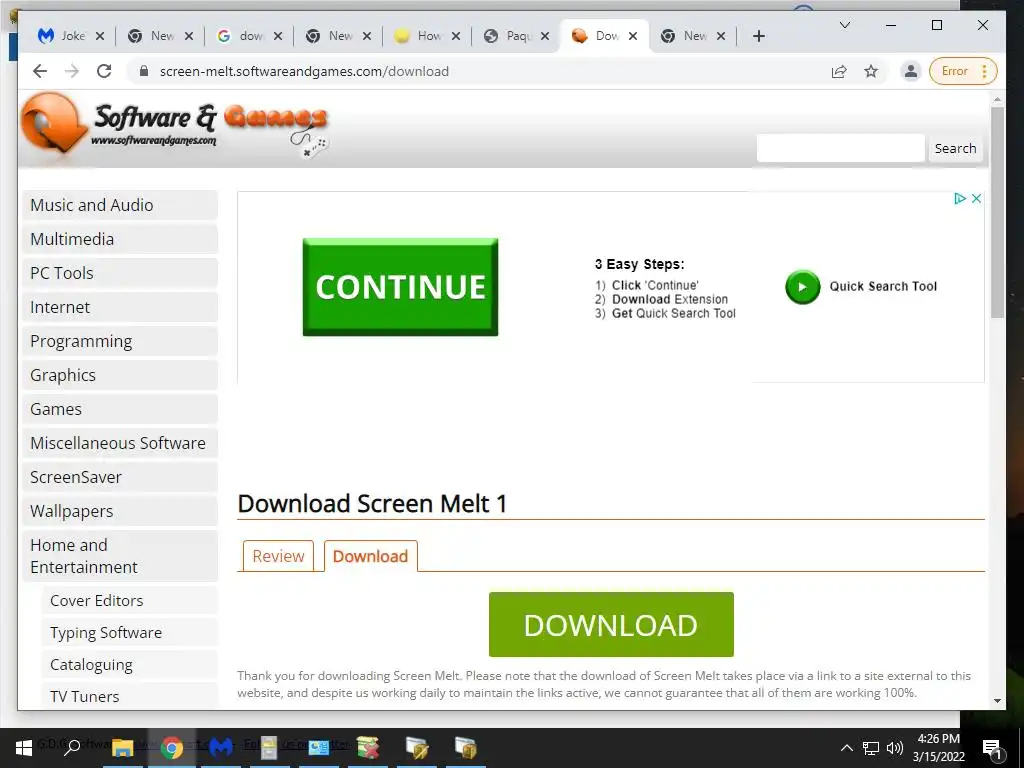Close the 'Paqu' tab
Image resolution: width=1024 pixels, height=768 pixels.
click(545, 36)
